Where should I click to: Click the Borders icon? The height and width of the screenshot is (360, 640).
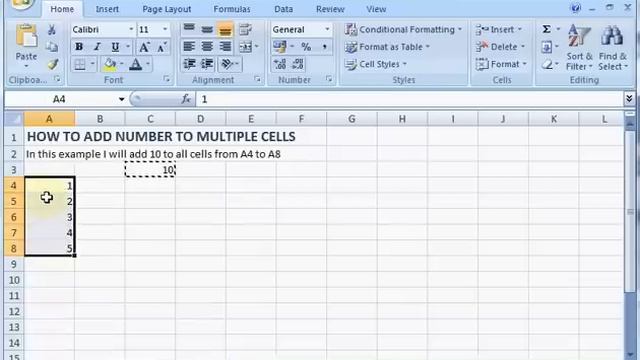[x=80, y=64]
